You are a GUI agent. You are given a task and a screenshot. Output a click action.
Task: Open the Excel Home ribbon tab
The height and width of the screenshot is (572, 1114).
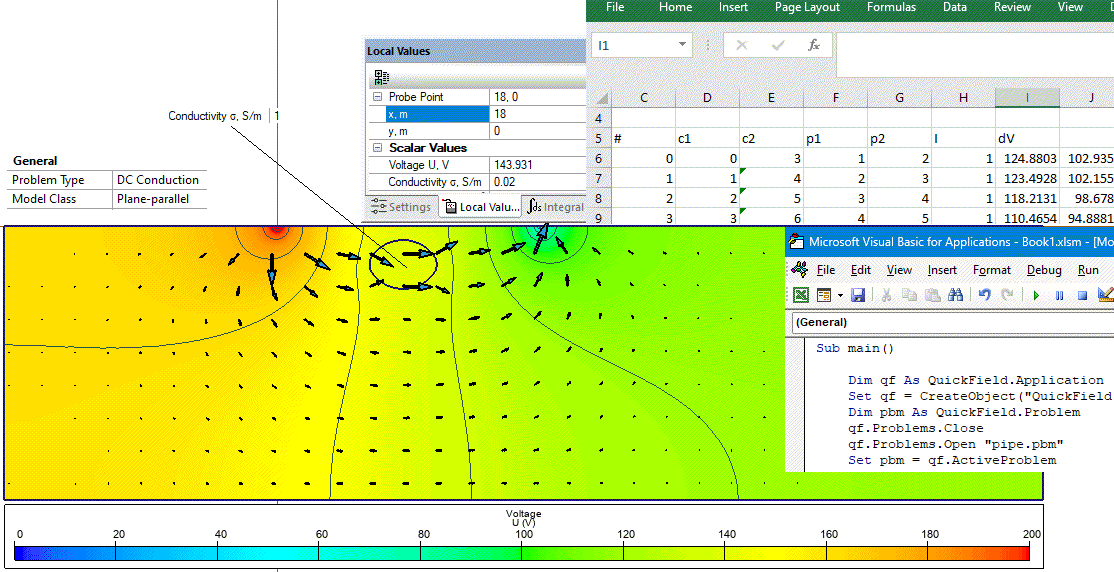point(675,7)
